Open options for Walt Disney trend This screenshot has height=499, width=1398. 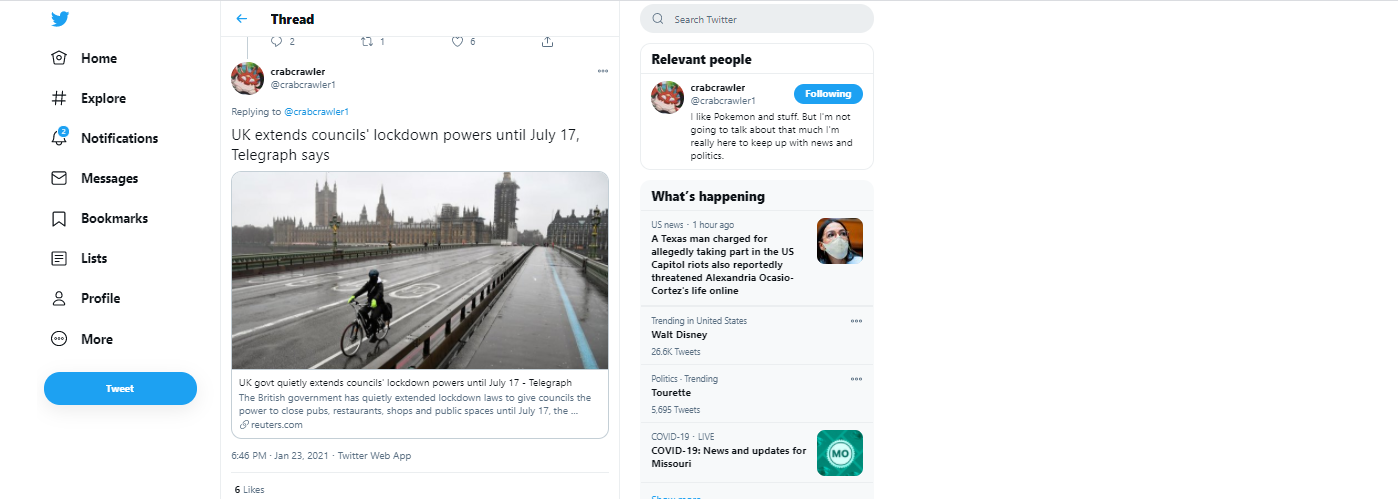856,321
